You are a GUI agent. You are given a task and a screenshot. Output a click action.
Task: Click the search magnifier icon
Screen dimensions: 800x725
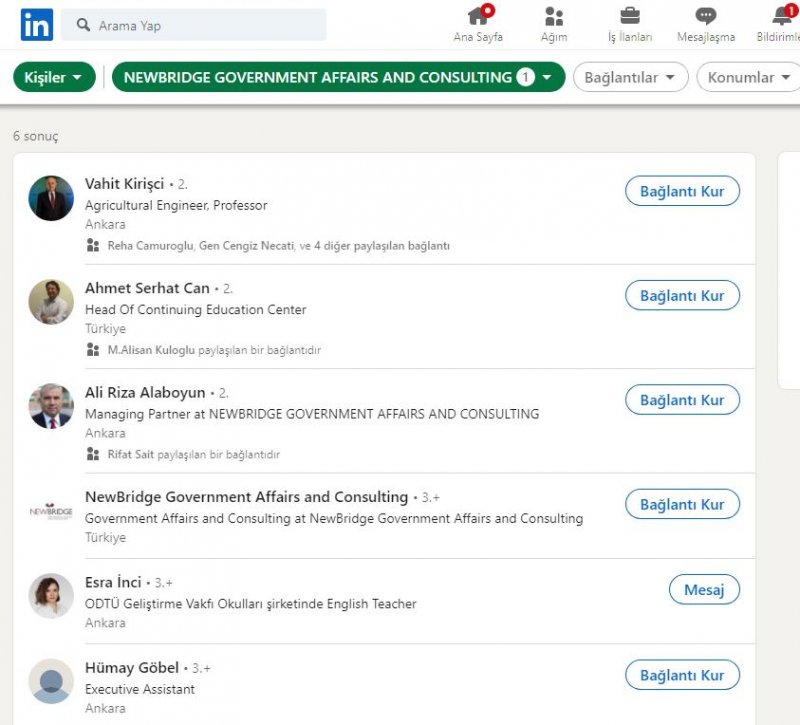(x=83, y=25)
